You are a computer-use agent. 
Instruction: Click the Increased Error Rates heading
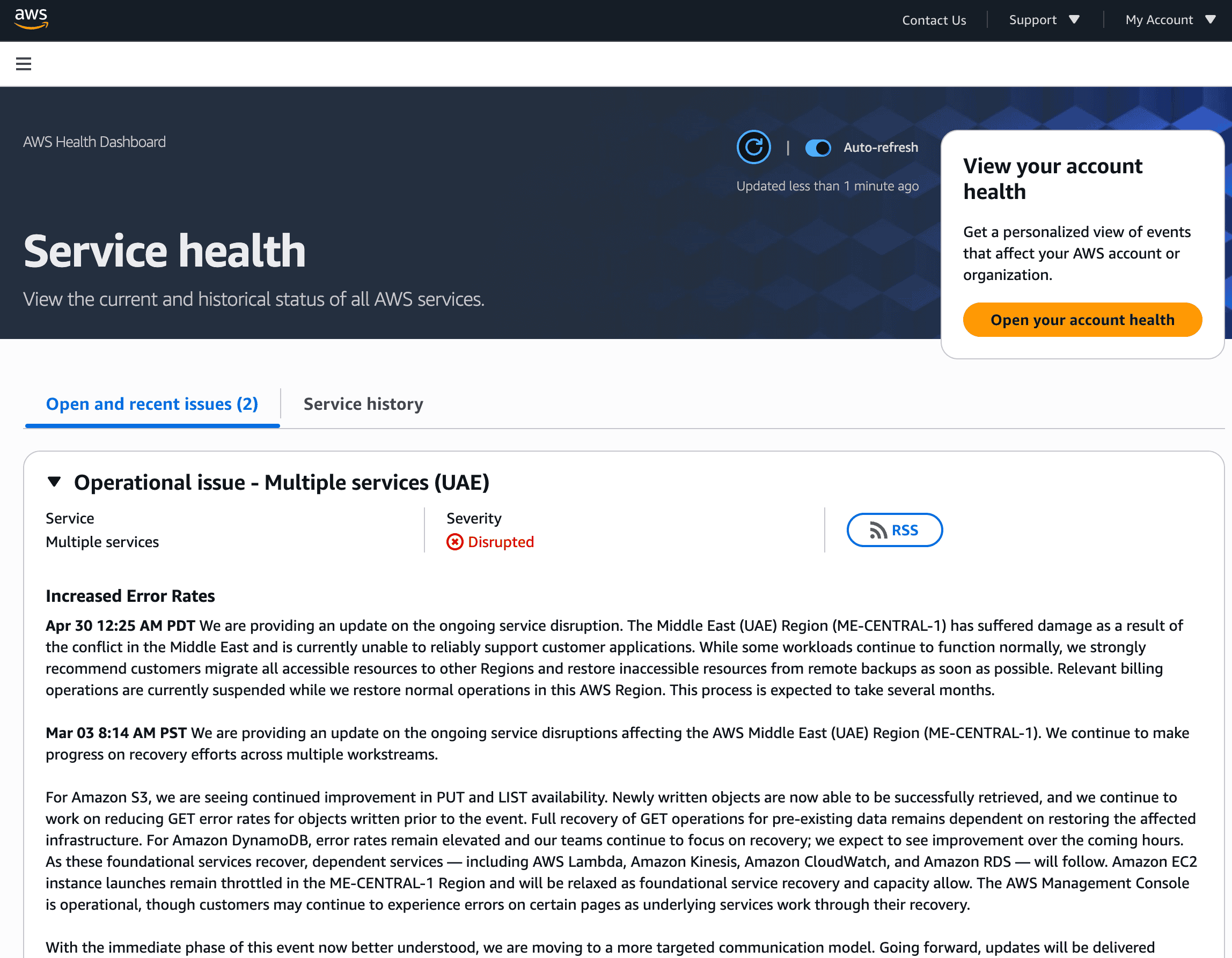[130, 596]
